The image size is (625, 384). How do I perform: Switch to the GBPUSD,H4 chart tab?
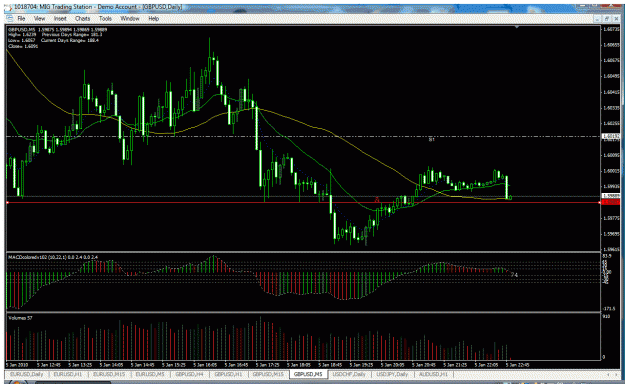click(x=189, y=374)
